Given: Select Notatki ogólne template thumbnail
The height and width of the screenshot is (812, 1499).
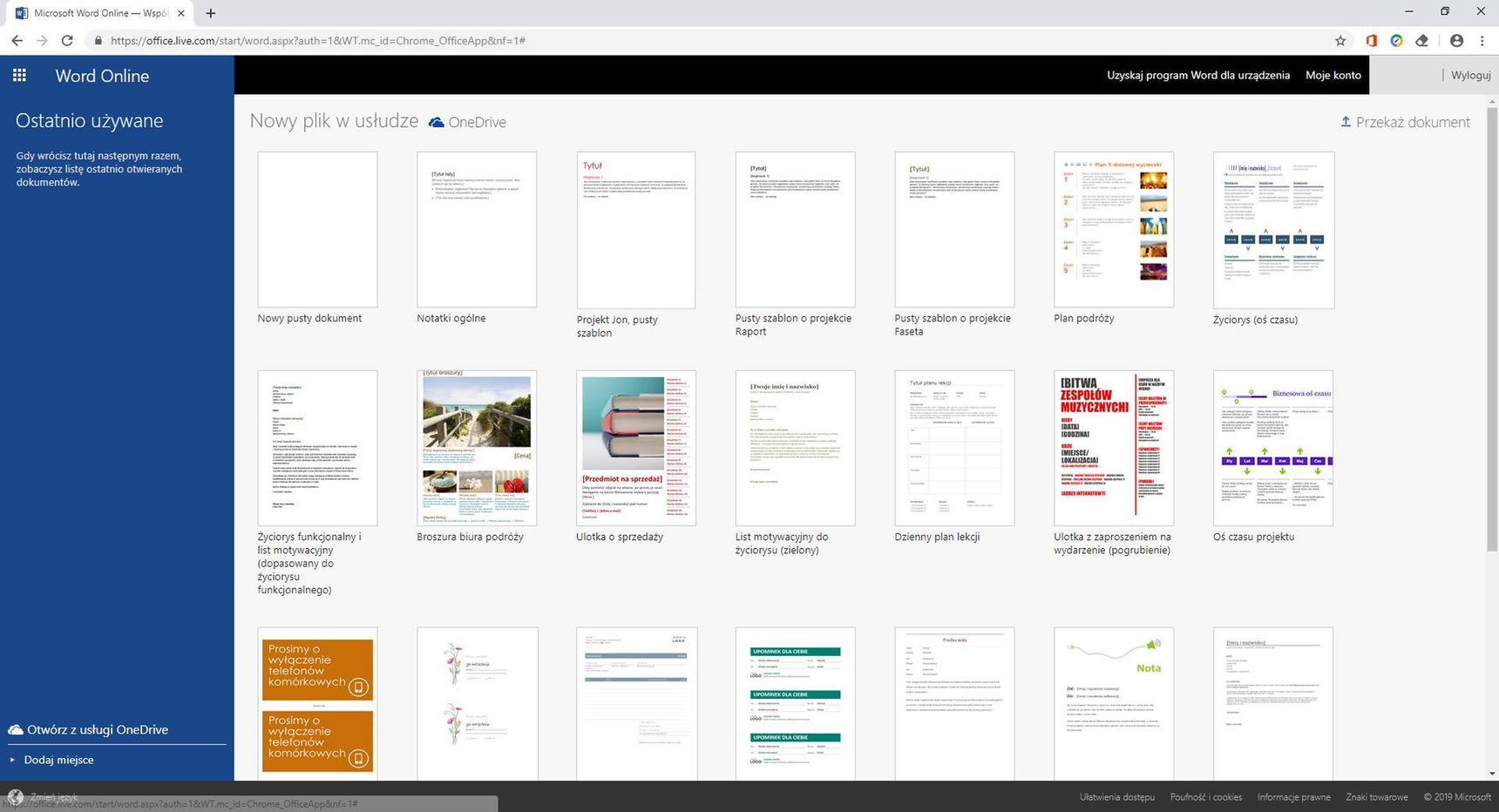Looking at the screenshot, I should 477,229.
